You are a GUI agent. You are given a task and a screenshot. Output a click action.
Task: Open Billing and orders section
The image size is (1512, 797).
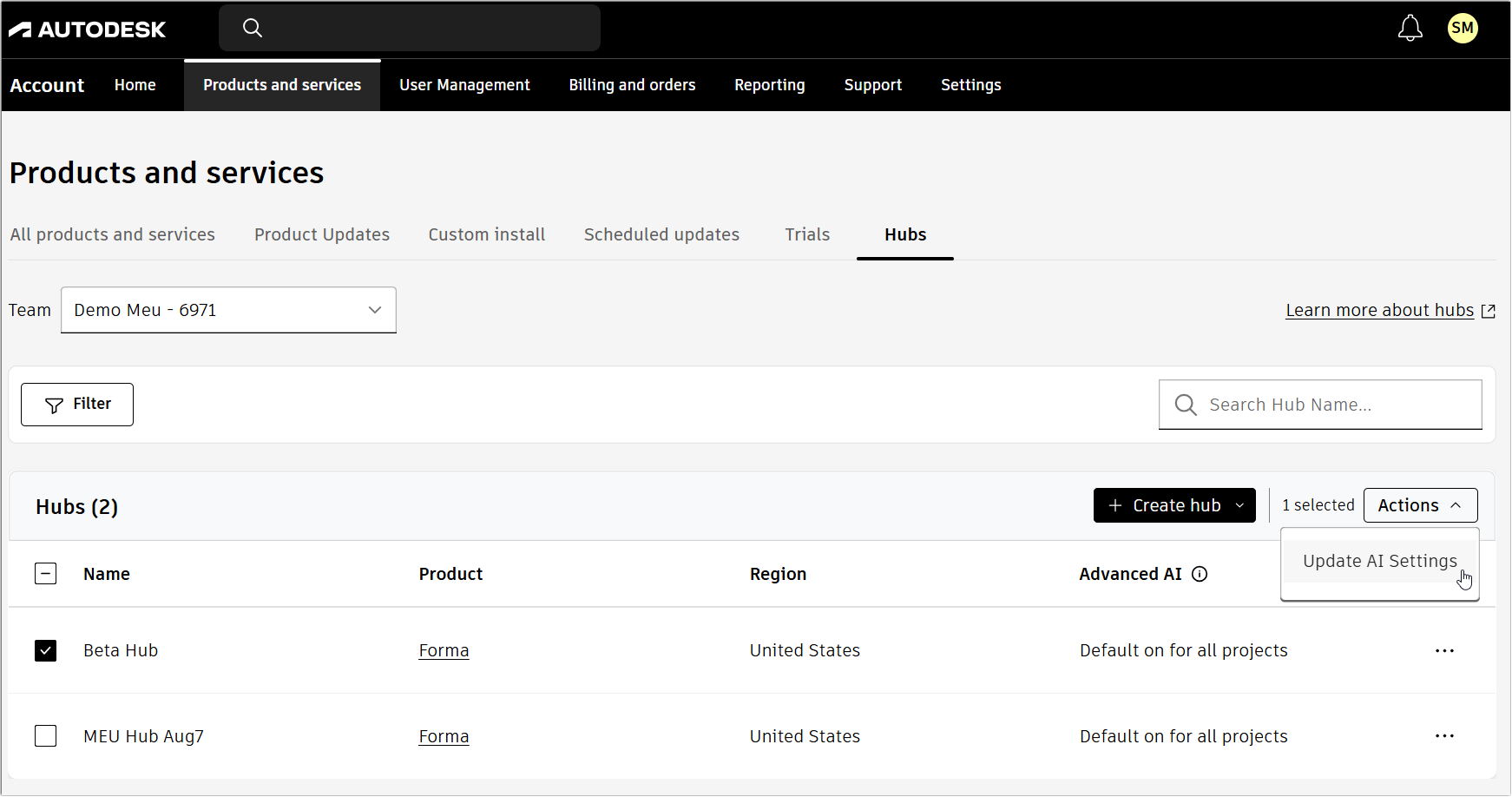[632, 85]
